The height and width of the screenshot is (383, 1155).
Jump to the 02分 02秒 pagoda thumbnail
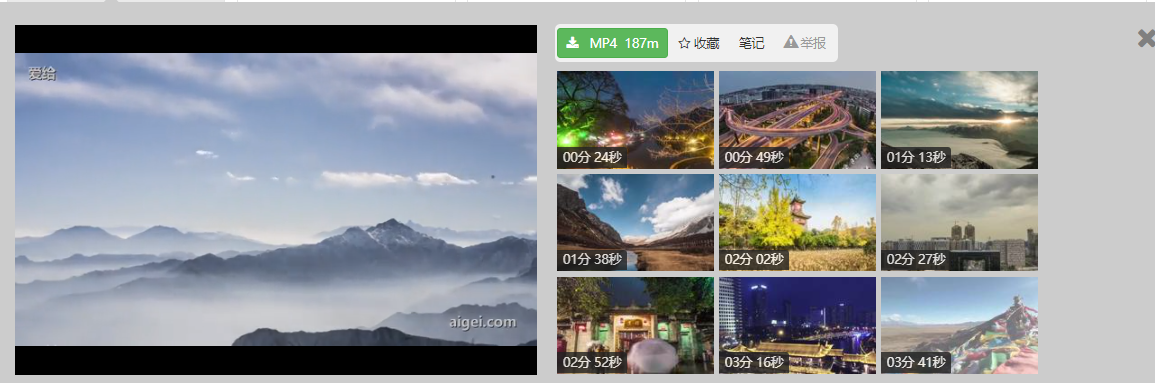point(797,222)
